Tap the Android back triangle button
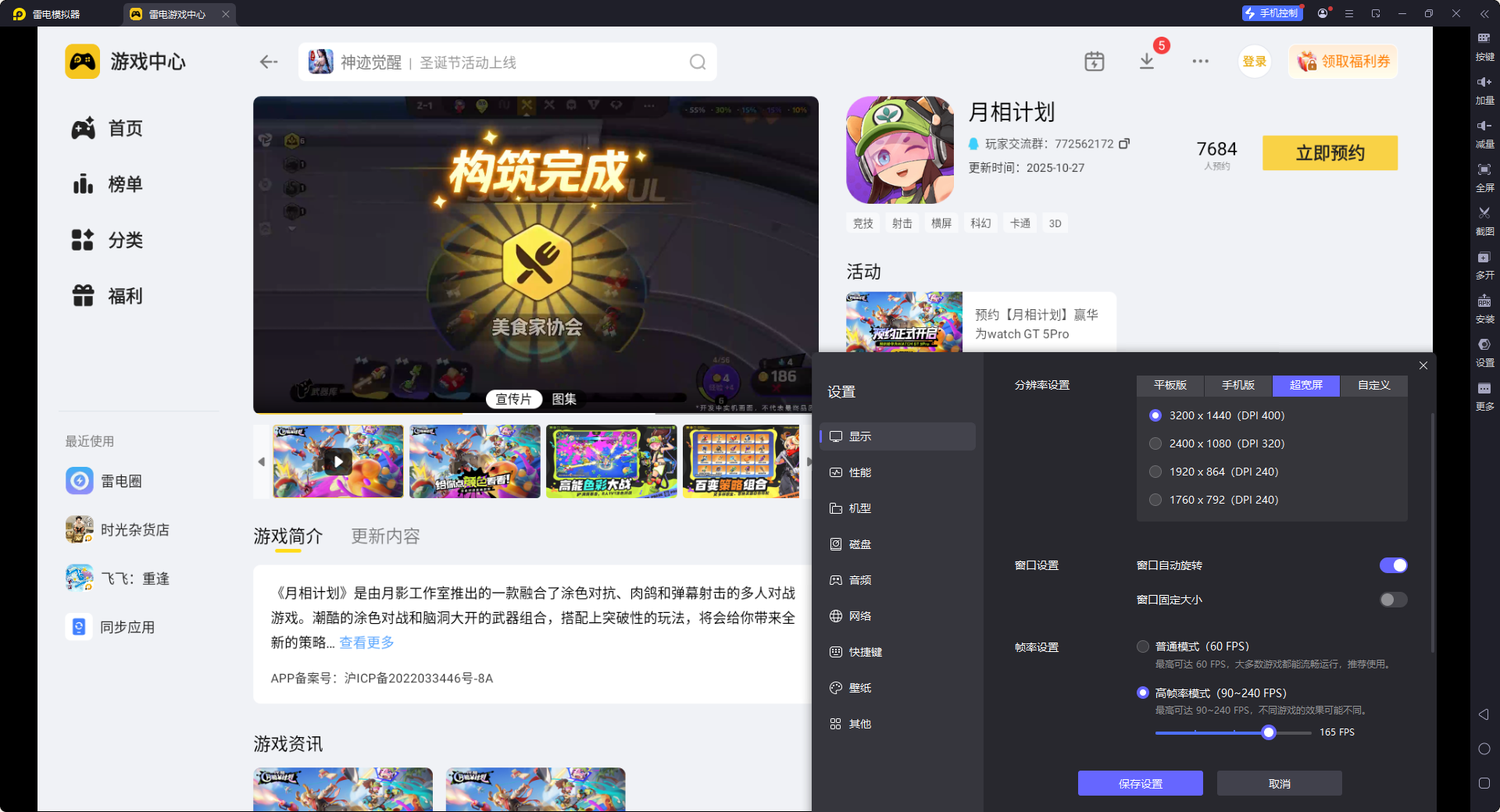Image resolution: width=1500 pixels, height=812 pixels. (x=1484, y=714)
